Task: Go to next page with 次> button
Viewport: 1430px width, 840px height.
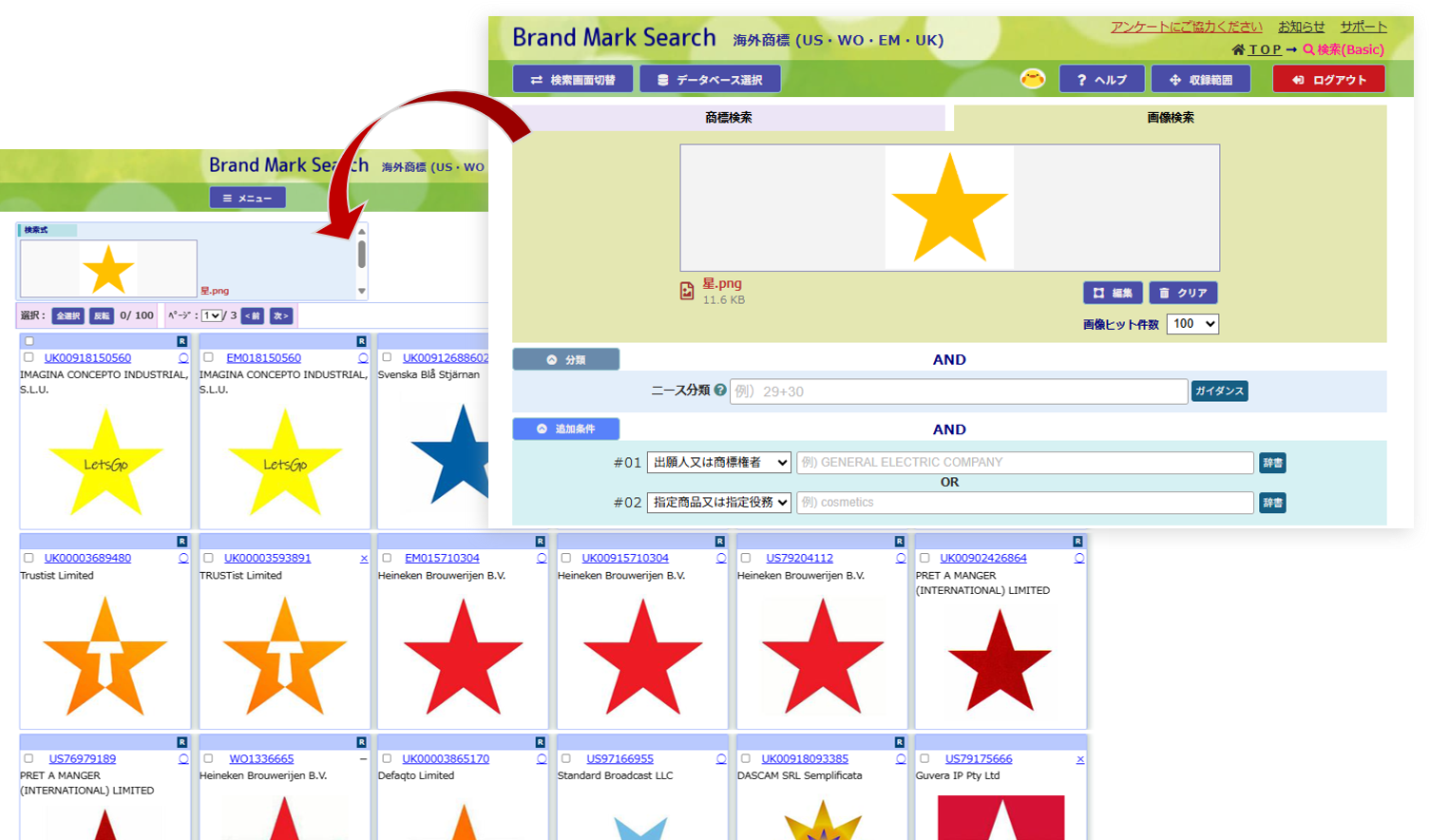Action: click(281, 315)
